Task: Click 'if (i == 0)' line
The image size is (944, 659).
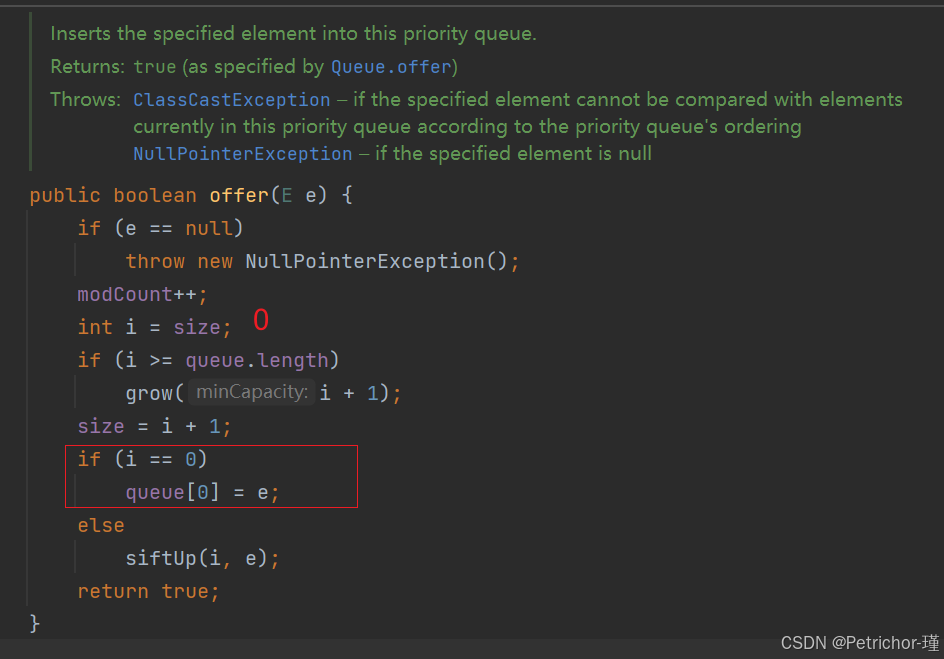Action: point(142,460)
